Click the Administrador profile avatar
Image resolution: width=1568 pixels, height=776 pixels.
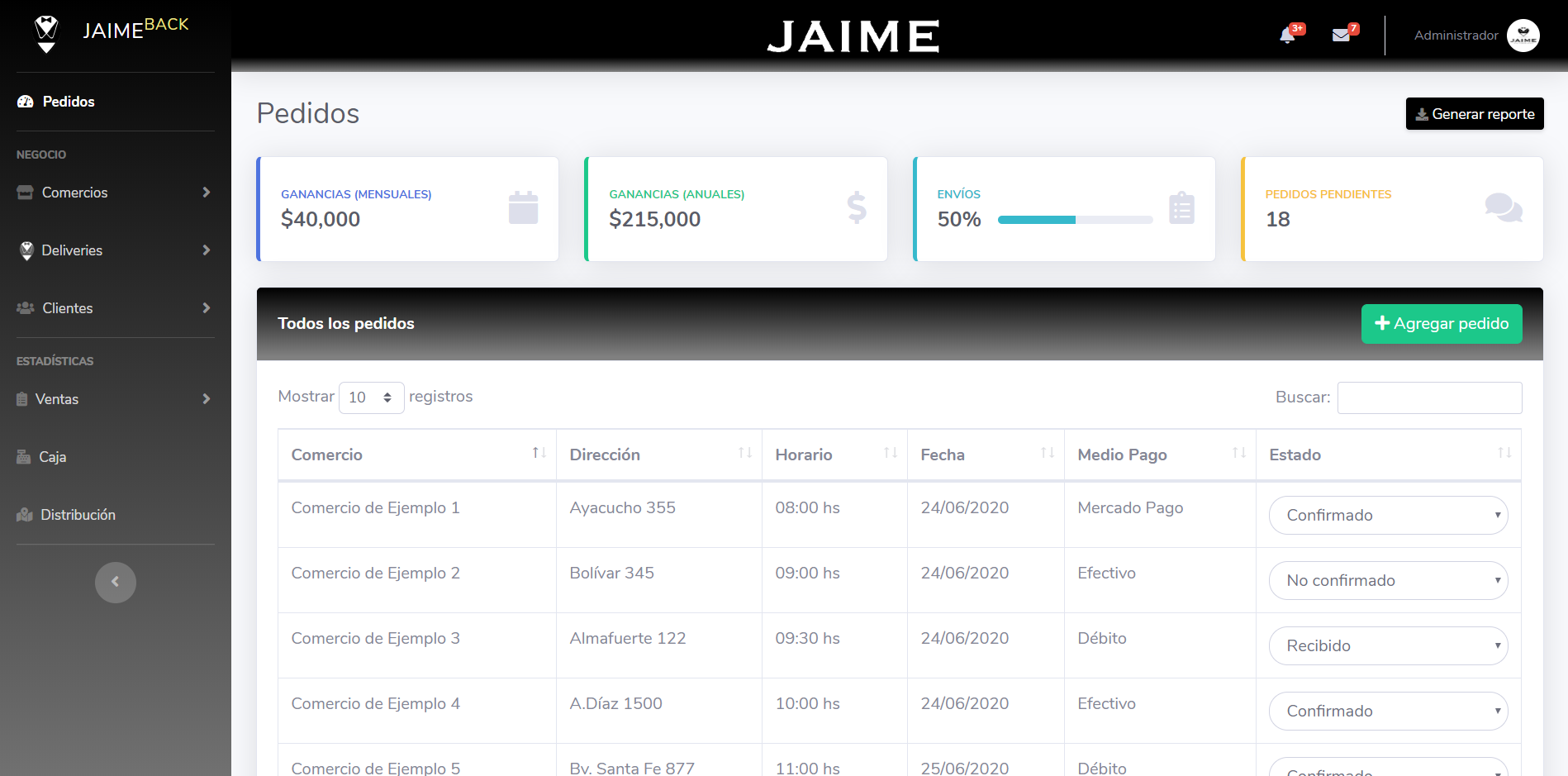pyautogui.click(x=1523, y=36)
